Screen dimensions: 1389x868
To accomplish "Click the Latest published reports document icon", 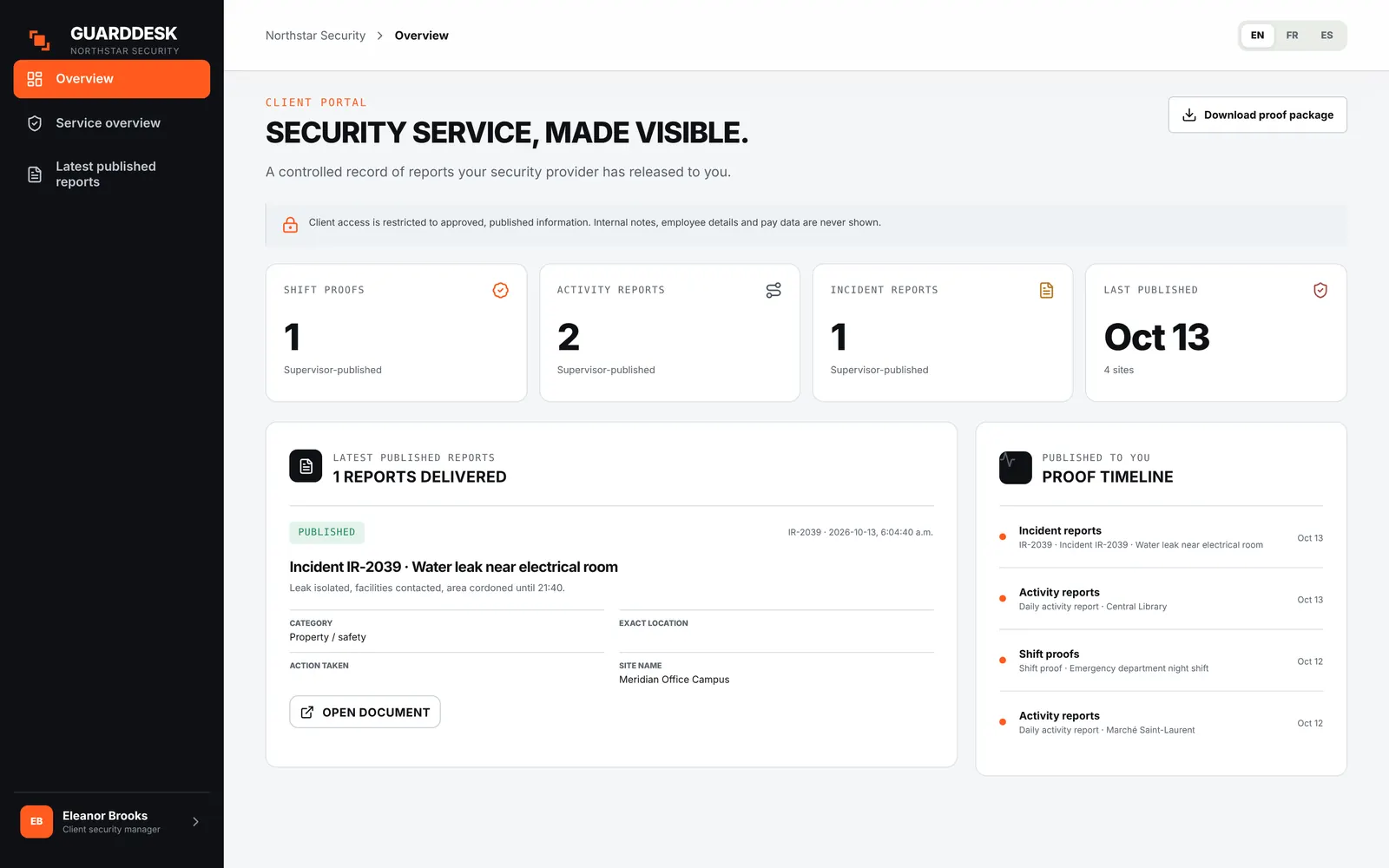I will [35, 174].
